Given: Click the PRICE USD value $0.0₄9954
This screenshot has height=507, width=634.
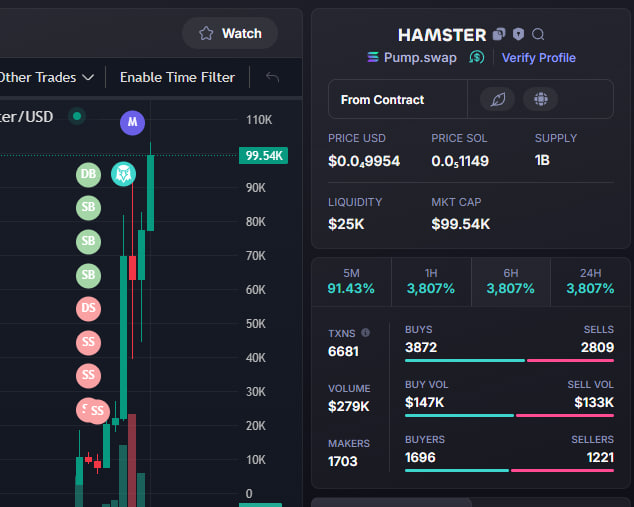Looking at the screenshot, I should (x=364, y=161).
